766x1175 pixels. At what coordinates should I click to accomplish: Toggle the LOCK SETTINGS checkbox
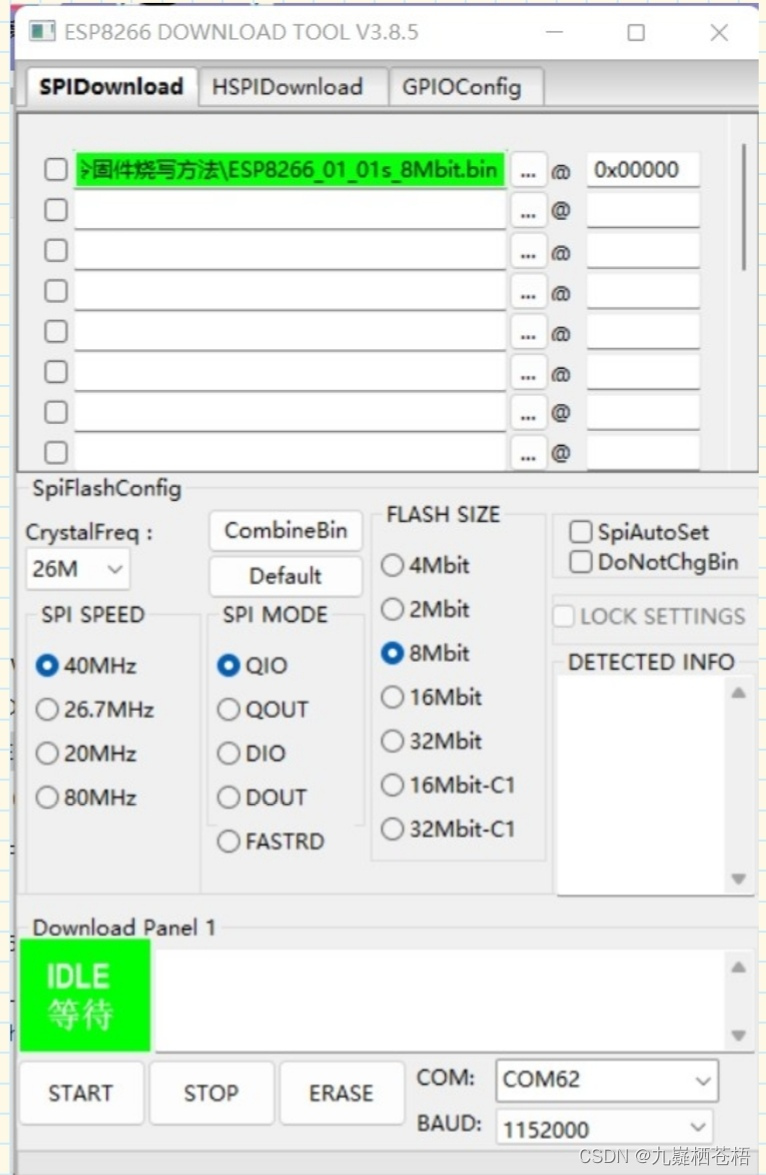[x=564, y=616]
